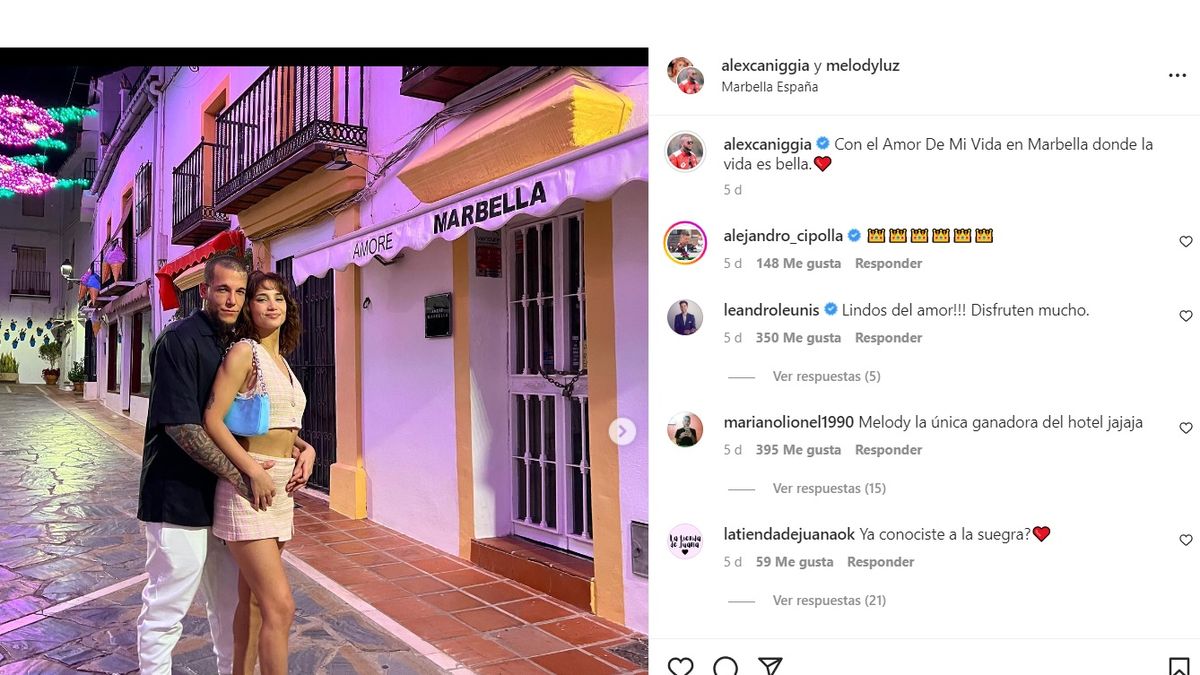The height and width of the screenshot is (675, 1200).
Task: View 395 Me gusta likes list
Action: point(798,450)
